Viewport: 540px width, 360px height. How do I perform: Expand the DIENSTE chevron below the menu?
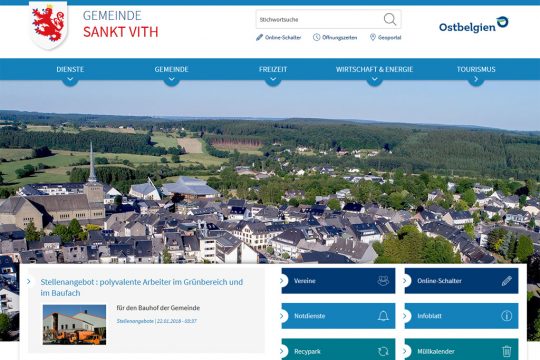point(70,80)
